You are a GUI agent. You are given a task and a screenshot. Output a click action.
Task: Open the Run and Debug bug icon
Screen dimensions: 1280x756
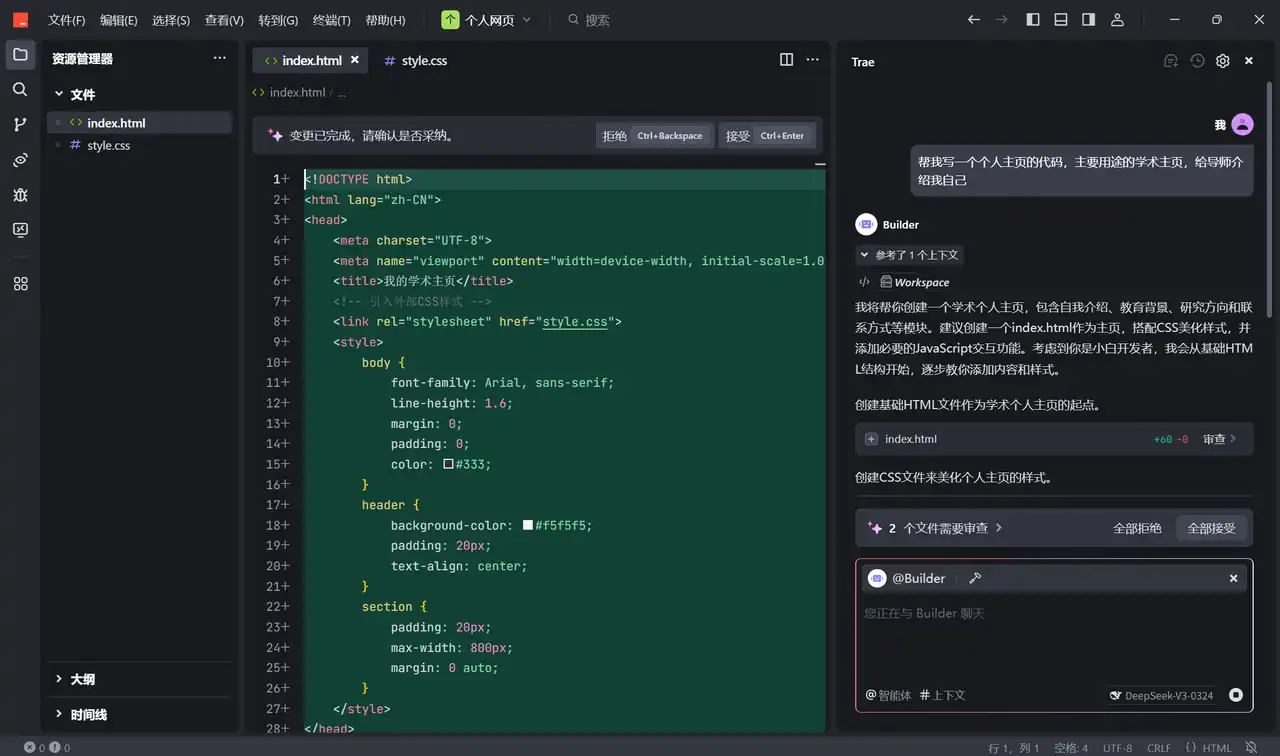click(x=20, y=194)
